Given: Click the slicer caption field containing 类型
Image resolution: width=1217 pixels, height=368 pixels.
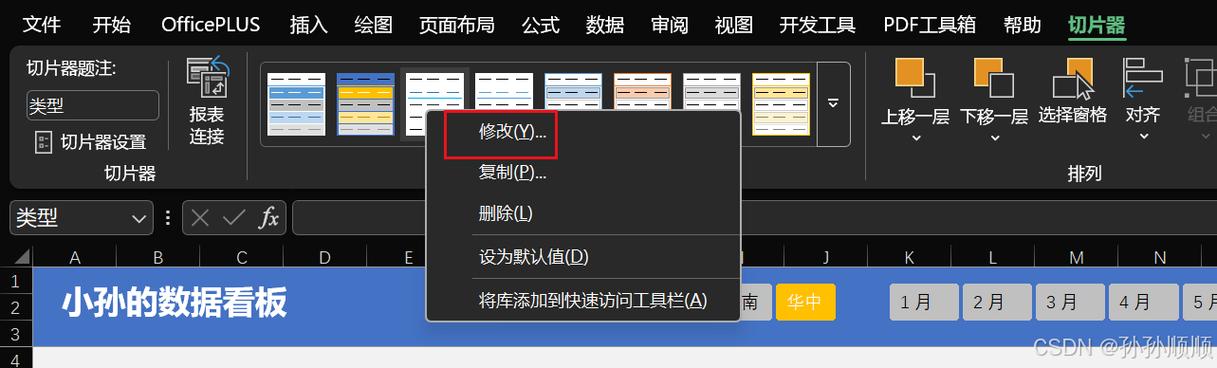Looking at the screenshot, I should click(x=92, y=105).
